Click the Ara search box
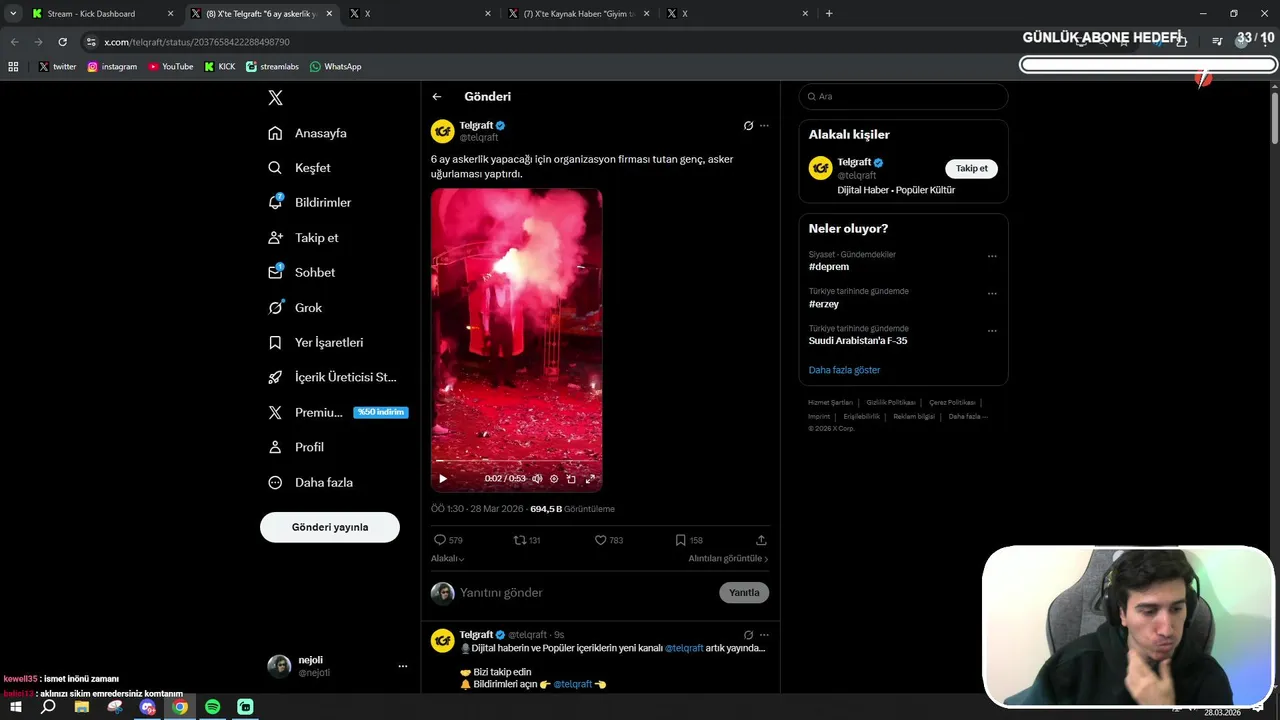The image size is (1280, 720). pos(903,97)
